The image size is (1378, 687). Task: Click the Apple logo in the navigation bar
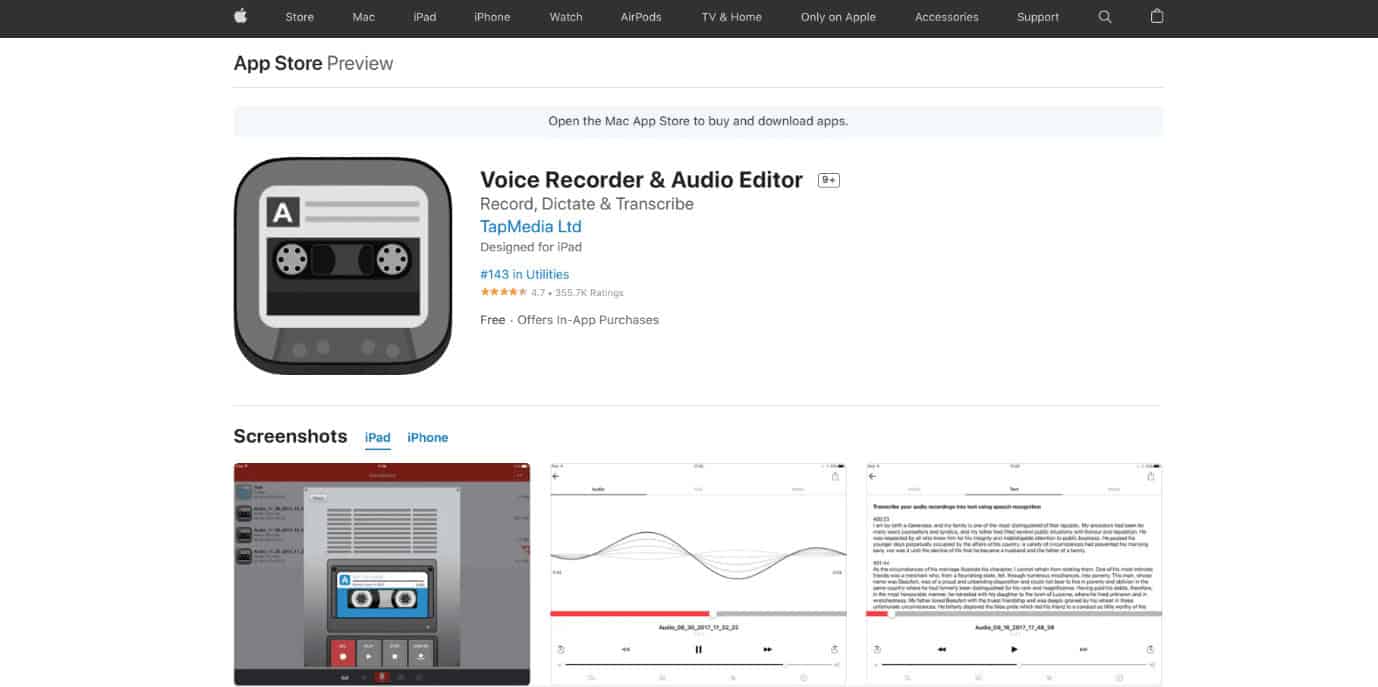240,16
